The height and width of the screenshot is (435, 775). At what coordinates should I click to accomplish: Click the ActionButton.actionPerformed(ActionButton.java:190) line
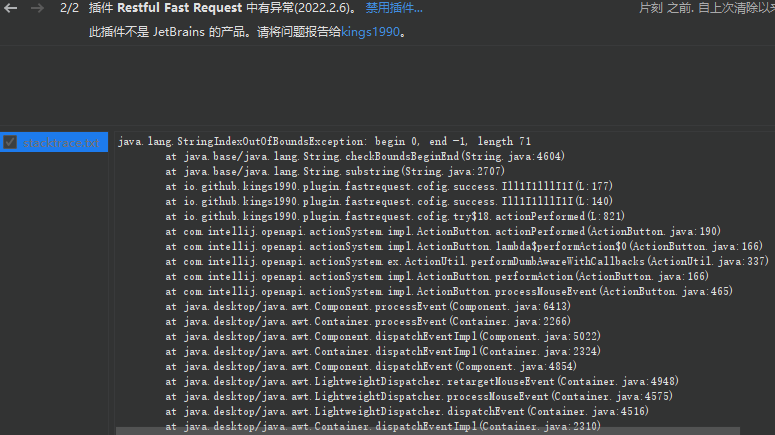[x=443, y=231]
